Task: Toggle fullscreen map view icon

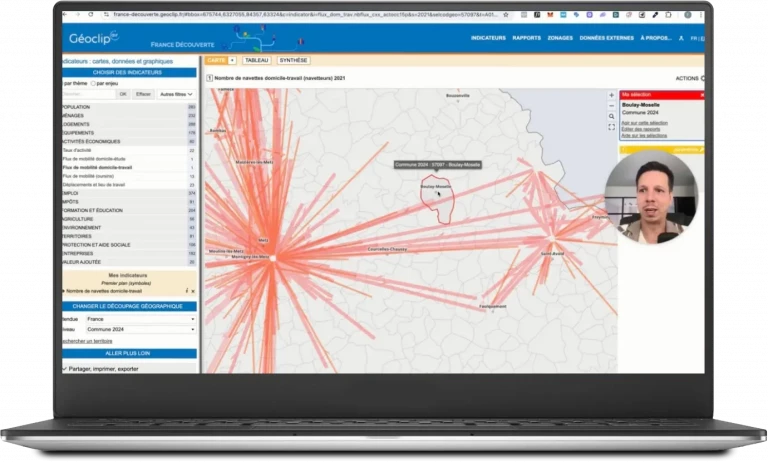Action: click(611, 127)
